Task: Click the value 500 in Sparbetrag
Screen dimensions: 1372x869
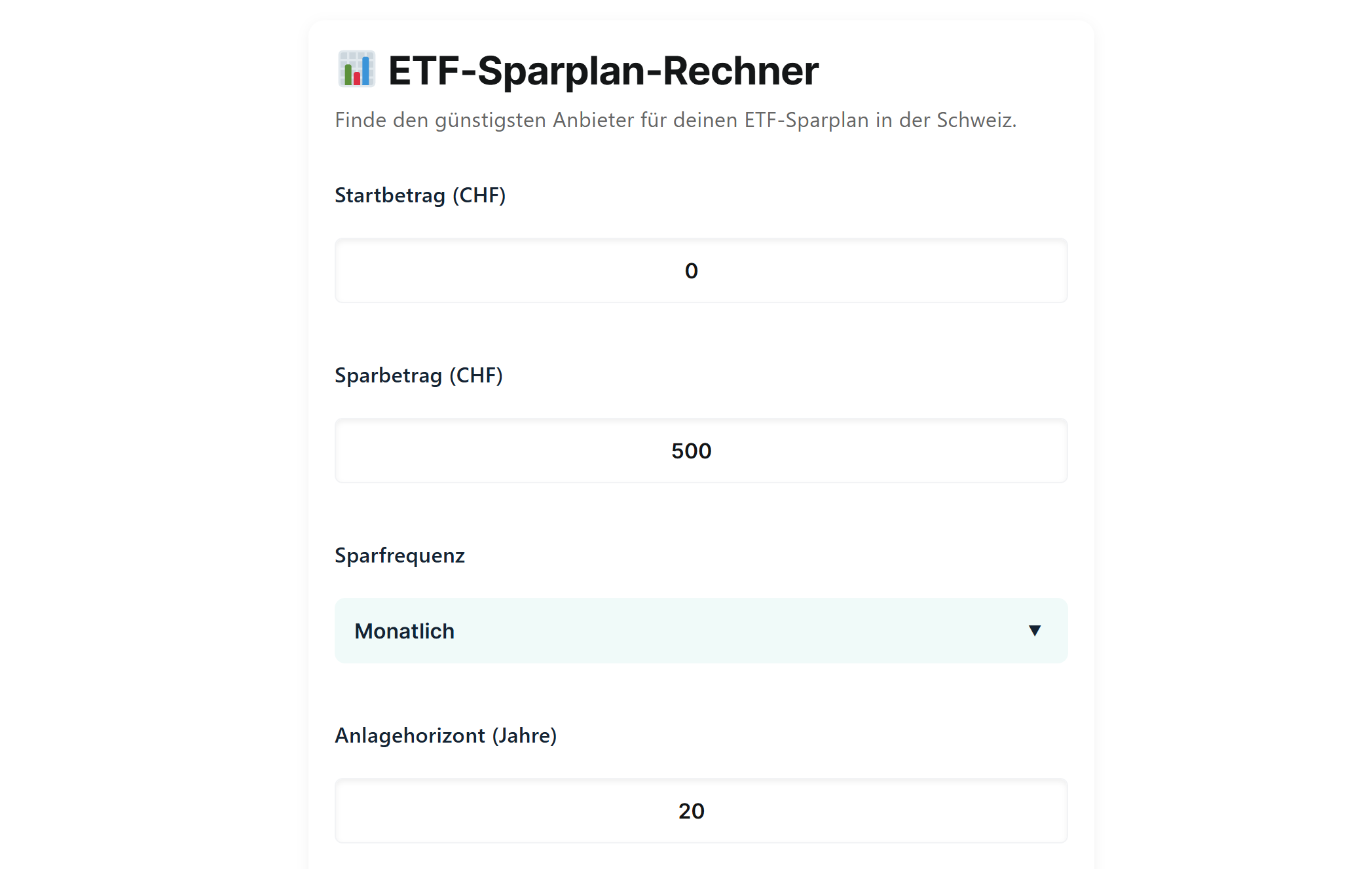Action: coord(691,451)
